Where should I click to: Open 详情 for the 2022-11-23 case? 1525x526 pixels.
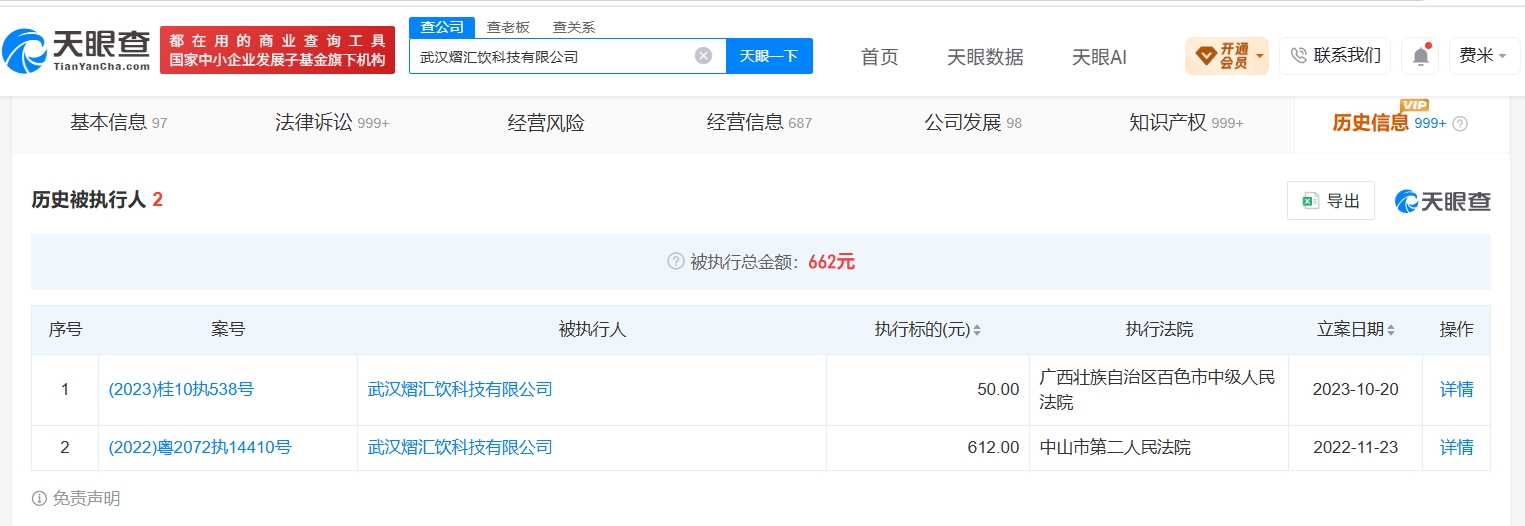(x=1456, y=447)
